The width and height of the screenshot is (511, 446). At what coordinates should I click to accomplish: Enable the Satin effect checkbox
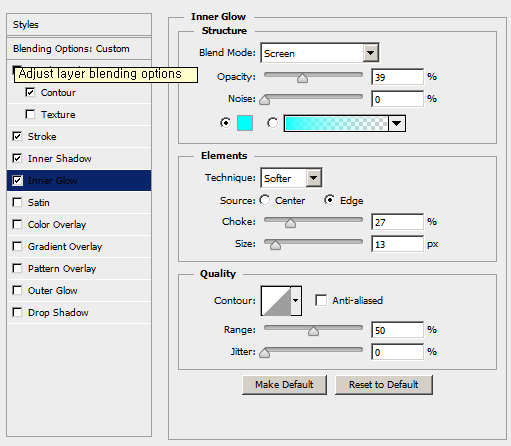coord(17,202)
